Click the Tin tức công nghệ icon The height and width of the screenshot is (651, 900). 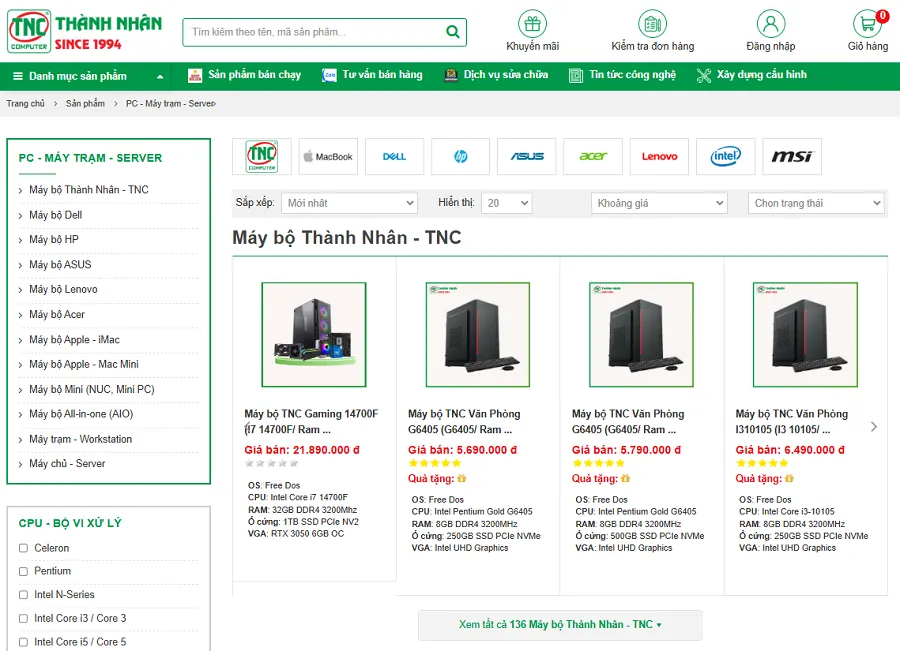click(x=576, y=75)
